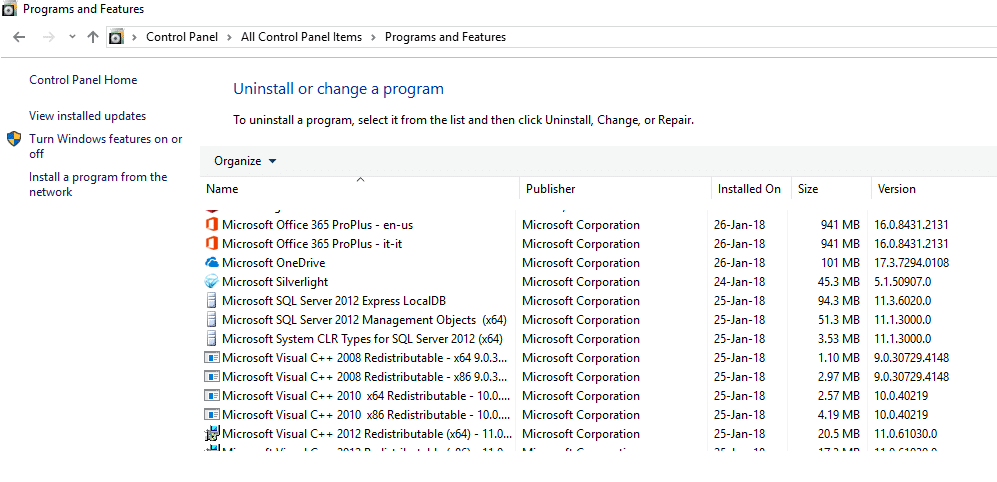Open the Organize dropdown menu

coord(245,161)
